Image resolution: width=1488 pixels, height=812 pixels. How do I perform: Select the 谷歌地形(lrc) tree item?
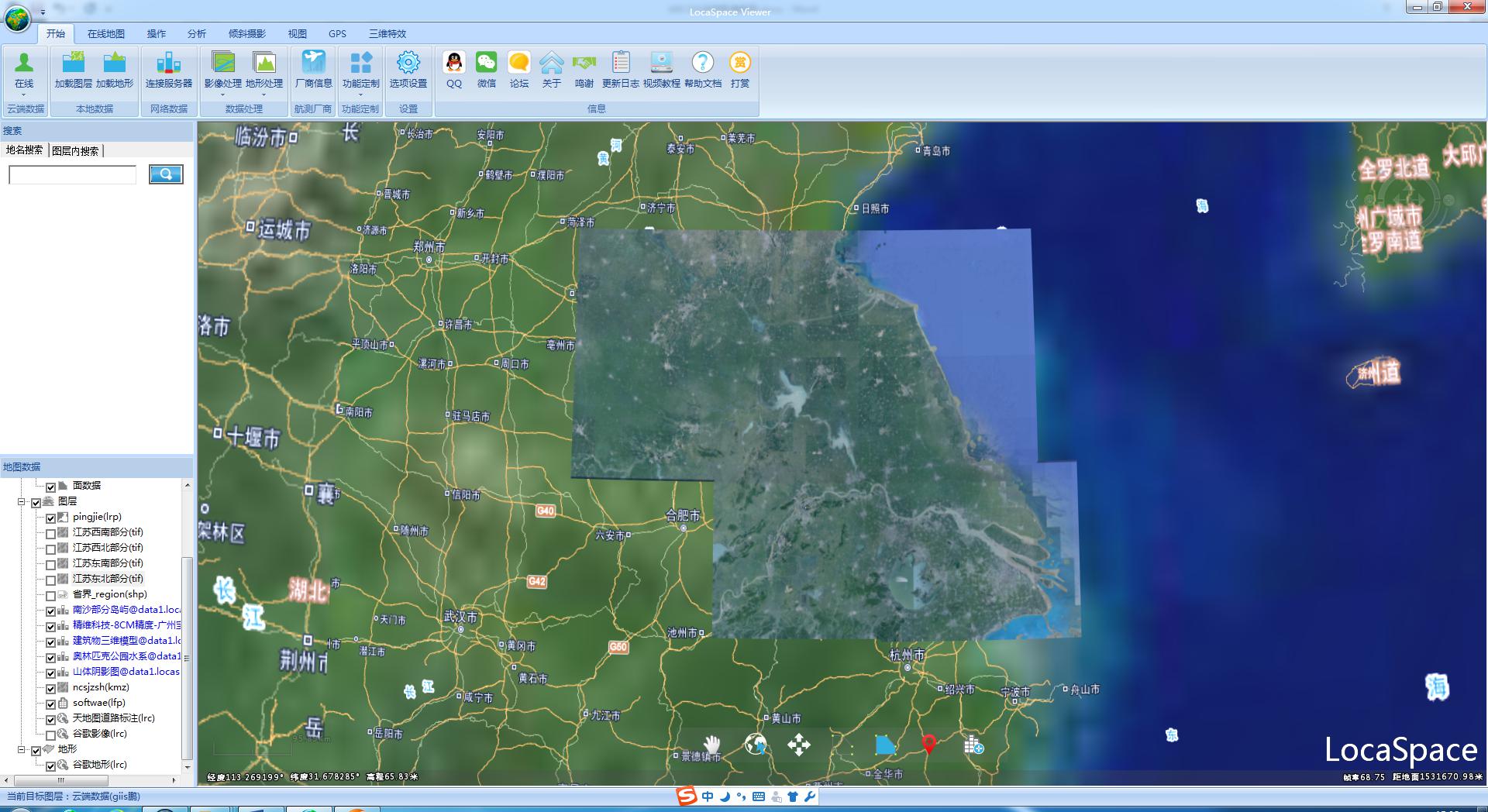point(100,765)
